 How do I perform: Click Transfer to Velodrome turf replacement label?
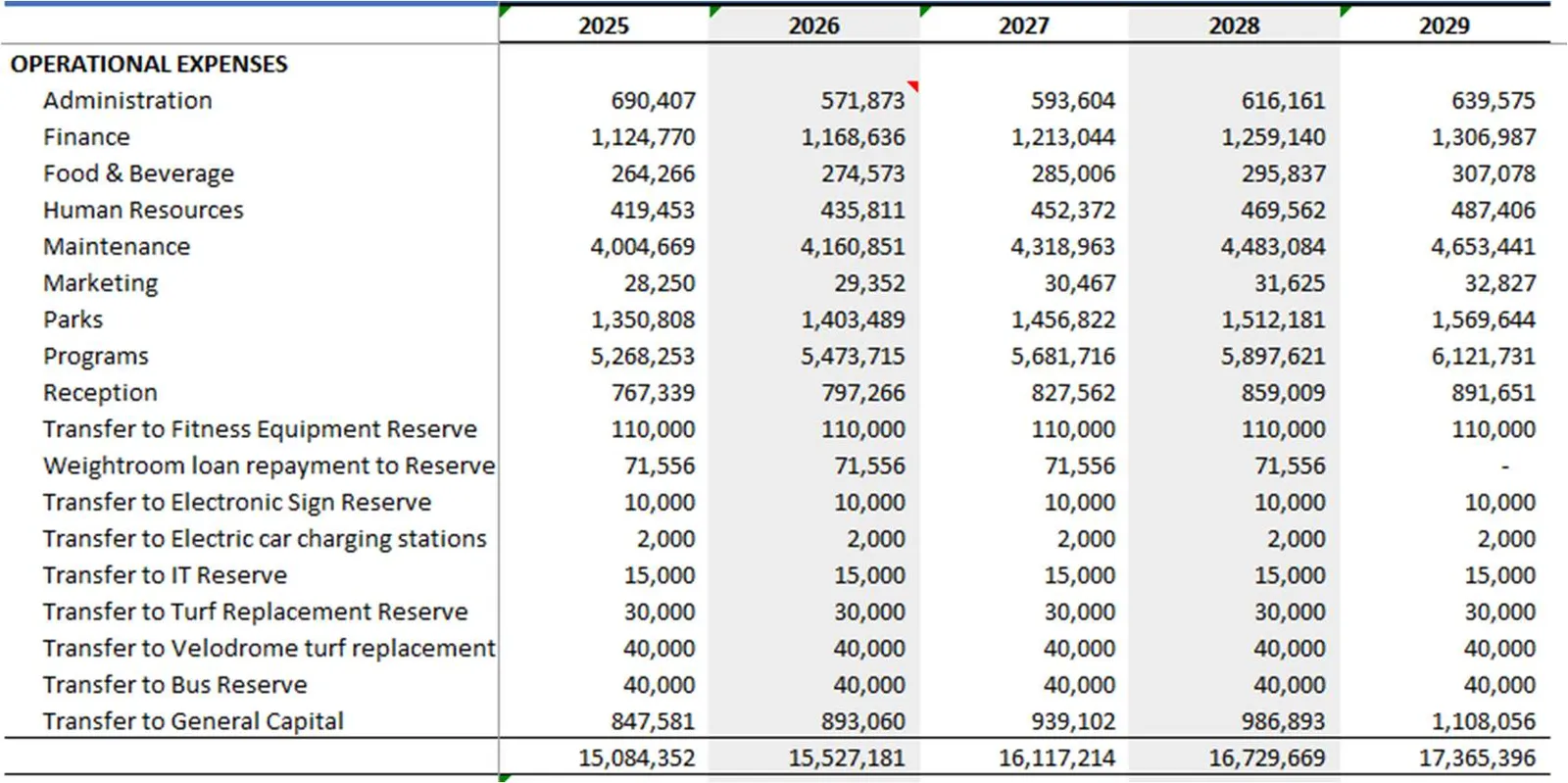point(269,649)
